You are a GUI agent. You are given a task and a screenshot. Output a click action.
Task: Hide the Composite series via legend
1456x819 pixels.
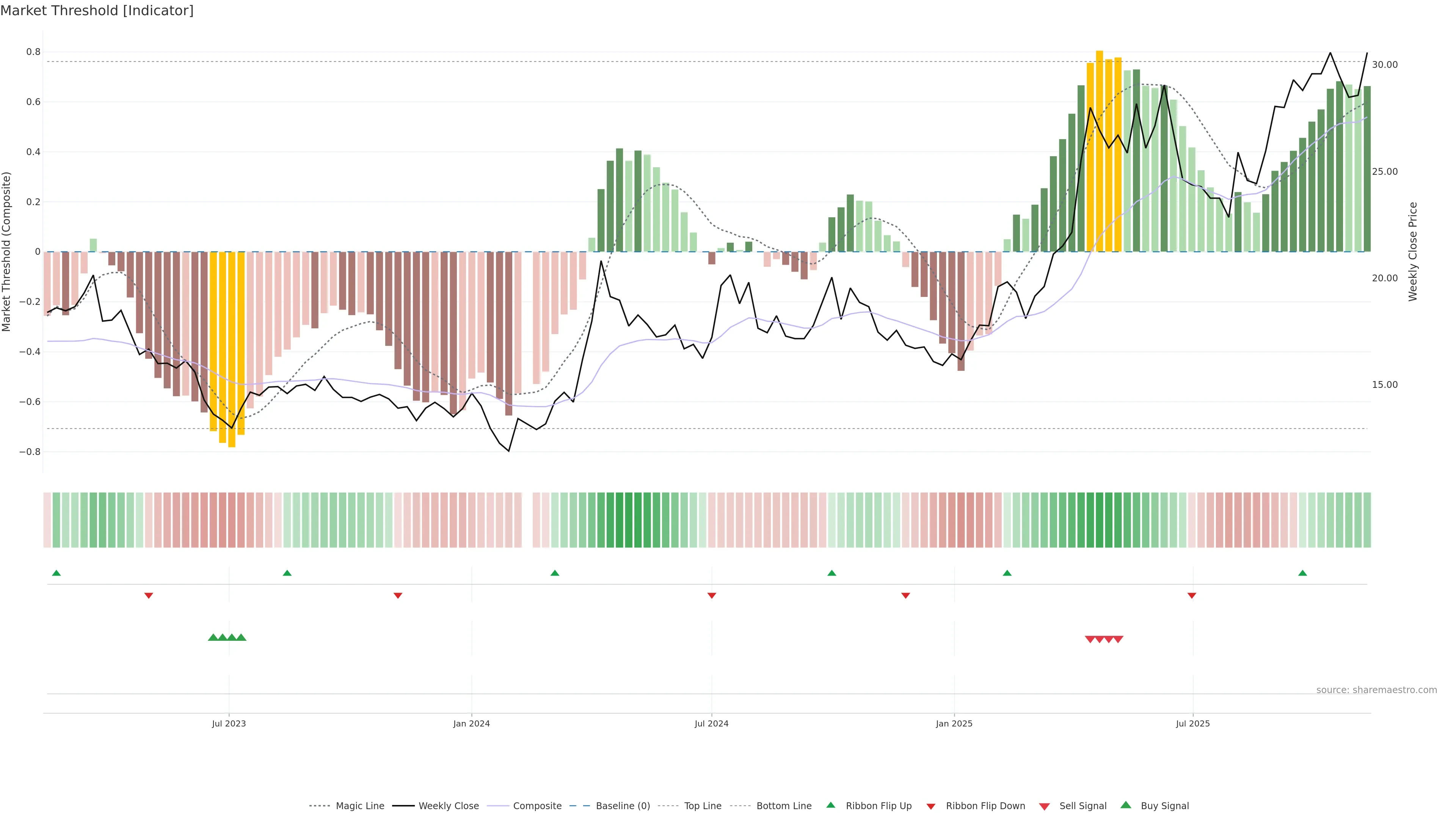(537, 806)
